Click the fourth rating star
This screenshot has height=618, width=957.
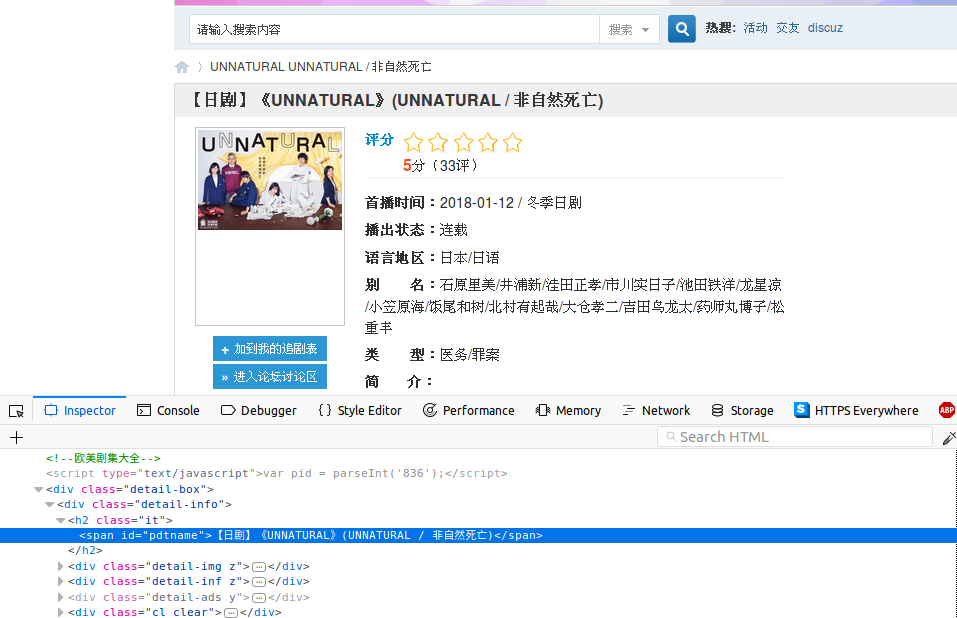[x=488, y=143]
